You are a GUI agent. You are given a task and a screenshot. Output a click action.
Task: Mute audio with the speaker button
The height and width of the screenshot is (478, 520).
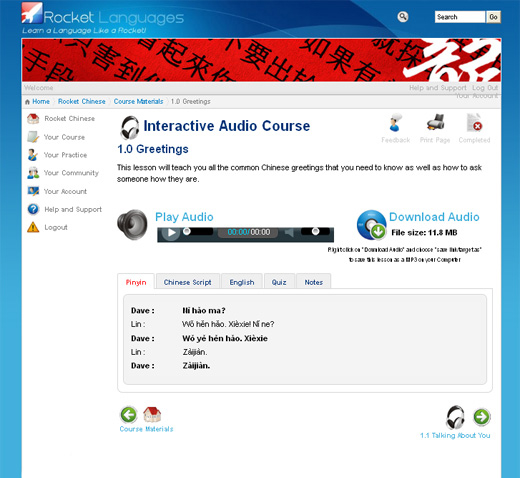coord(289,232)
